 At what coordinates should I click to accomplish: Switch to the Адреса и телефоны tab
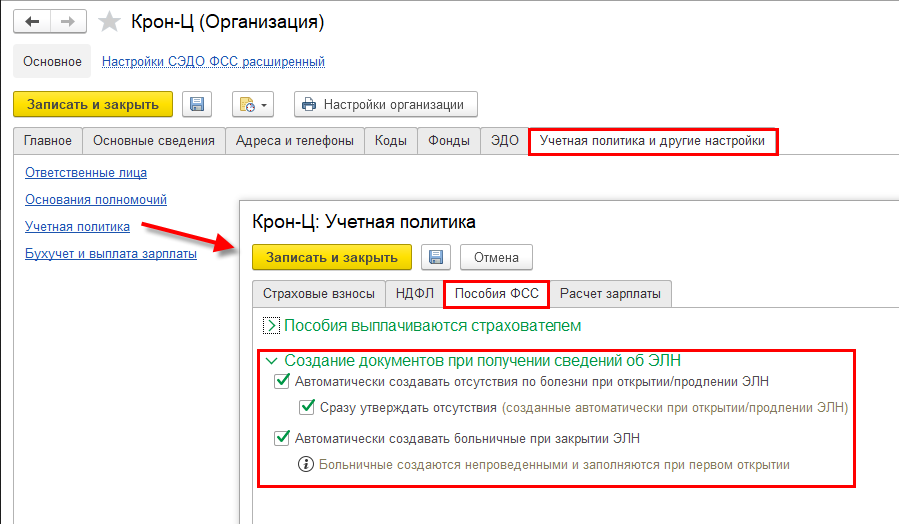click(295, 141)
